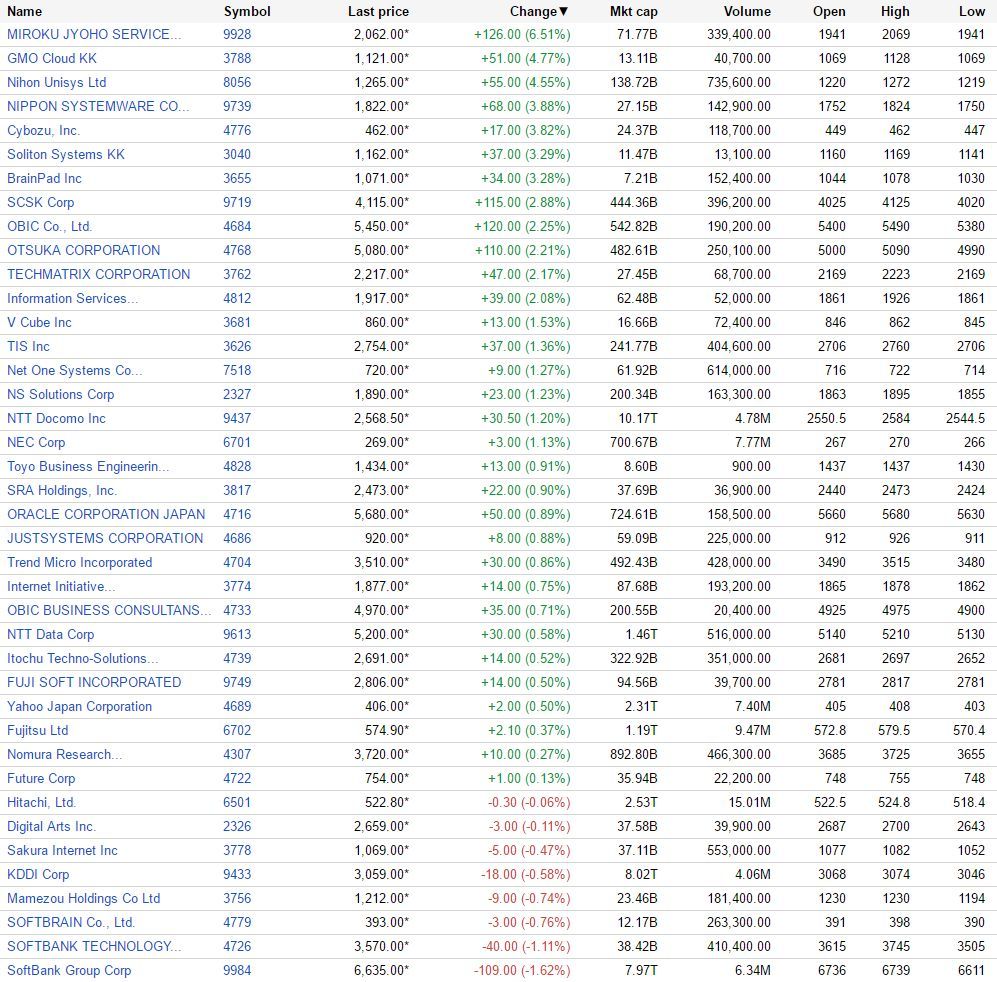Open TIS Inc link
The width and height of the screenshot is (997, 982).
coord(29,347)
